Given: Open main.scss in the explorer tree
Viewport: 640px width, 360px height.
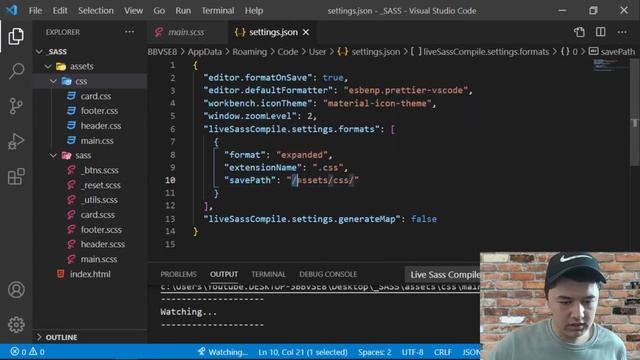Looking at the screenshot, I should [99, 259].
